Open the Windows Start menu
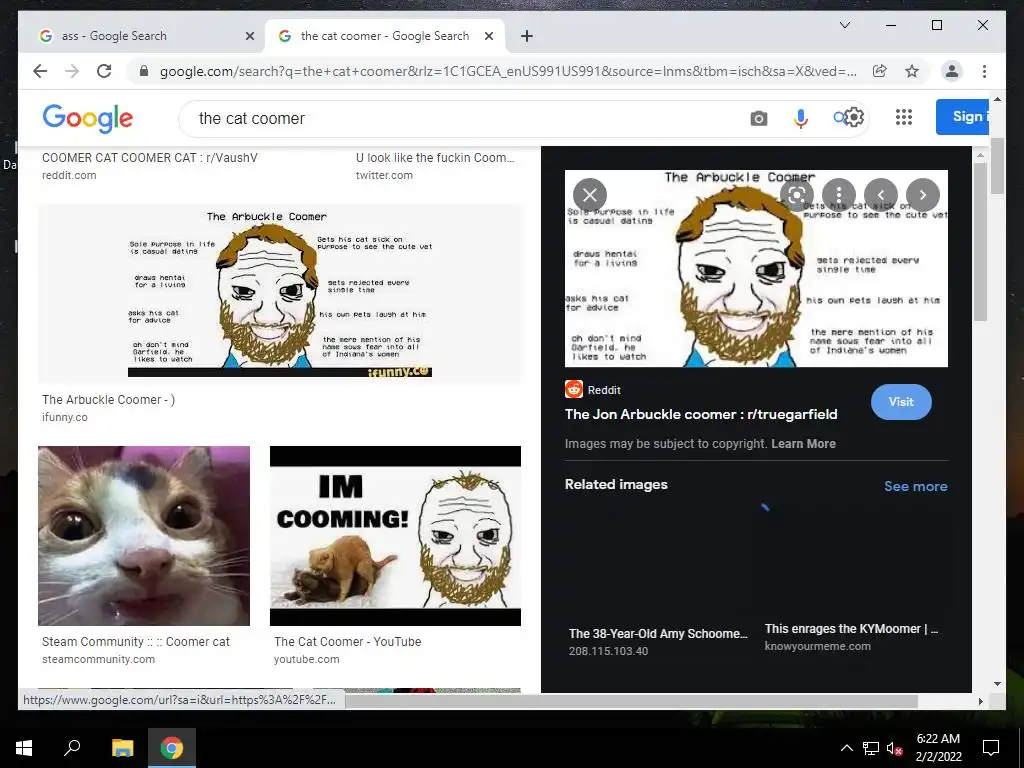This screenshot has width=1024, height=768. [x=24, y=748]
